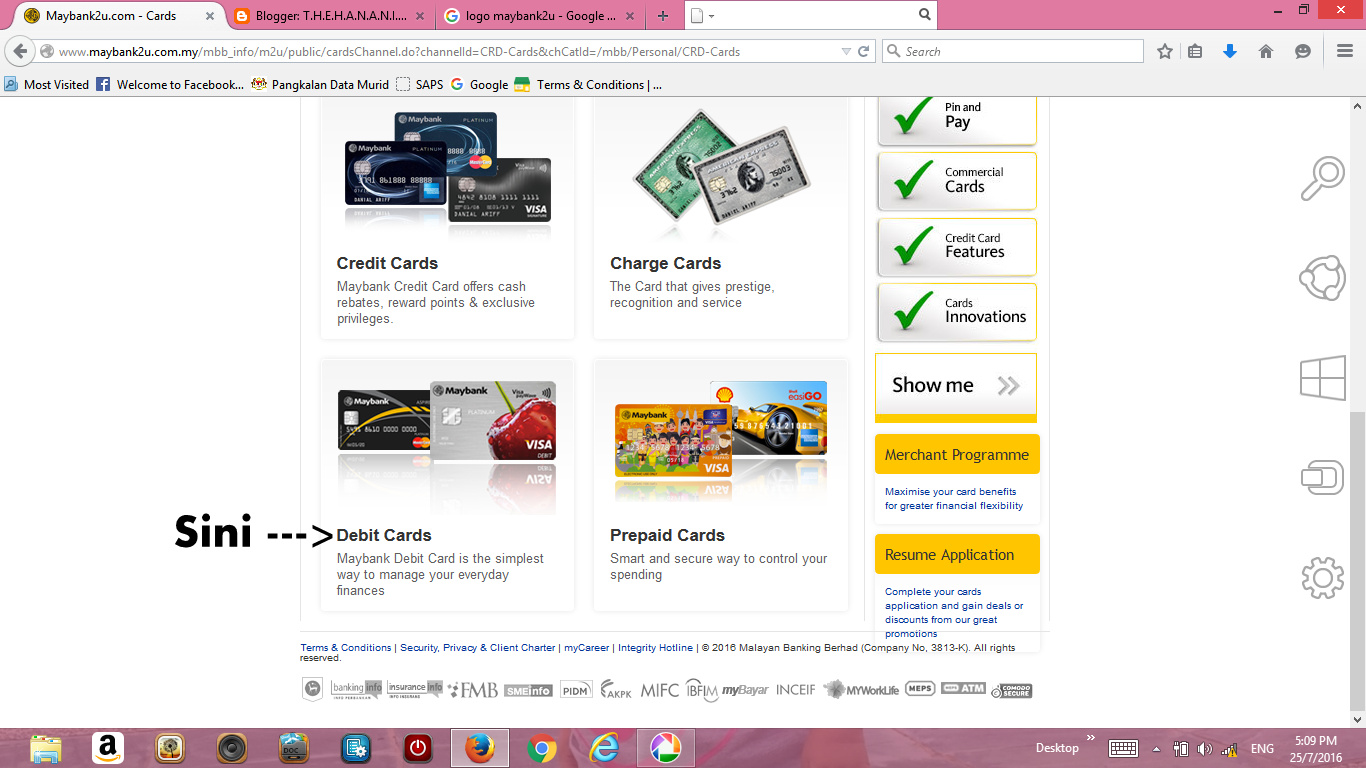Open the Prepaid Cards heading link
This screenshot has height=768, width=1366.
[x=667, y=535]
